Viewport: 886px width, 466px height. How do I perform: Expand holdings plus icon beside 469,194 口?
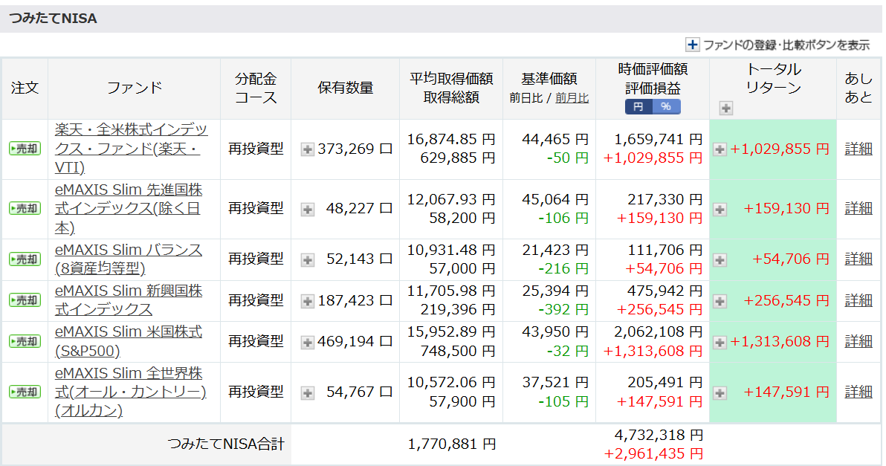(307, 342)
